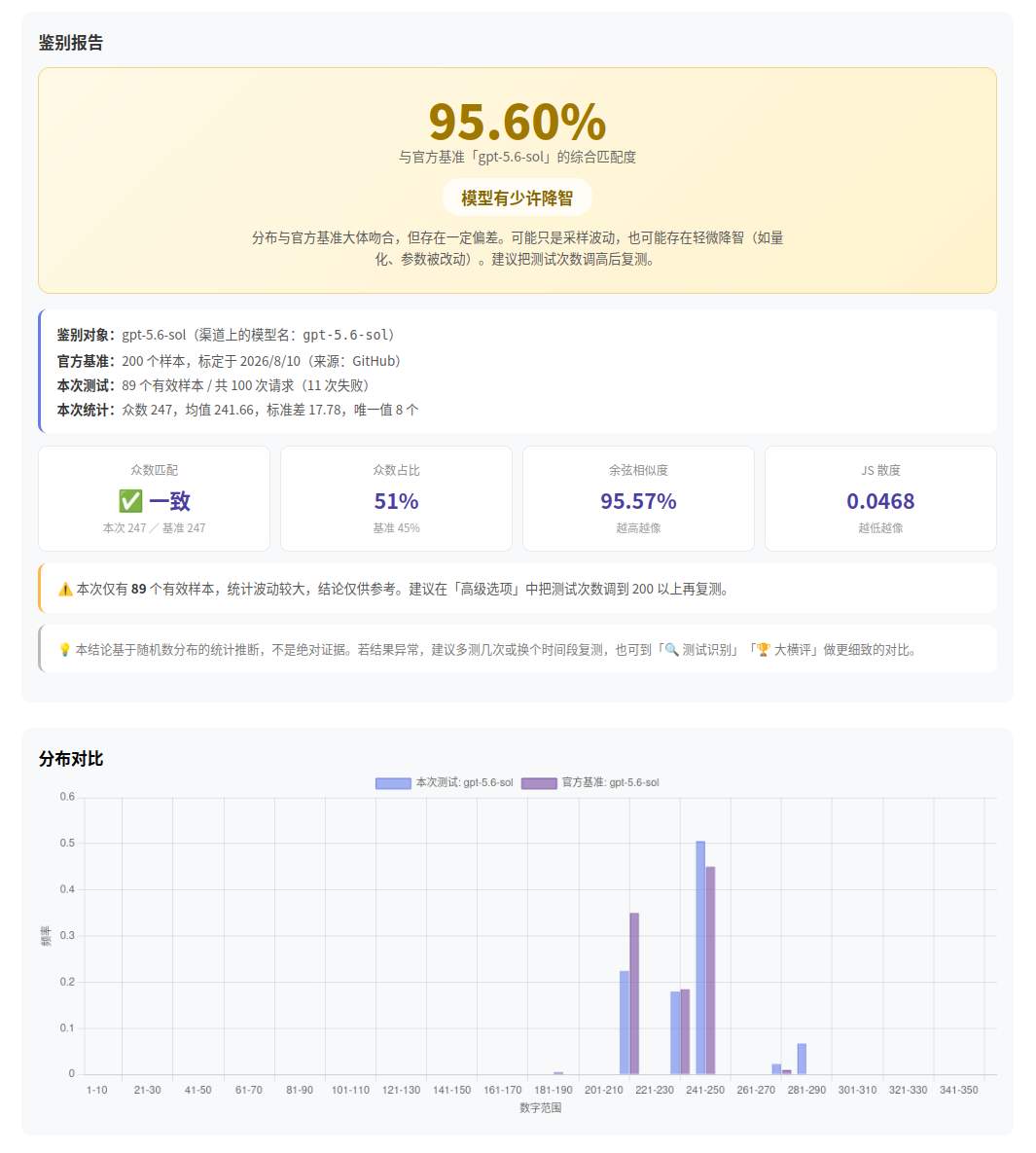Toggle the 官方基准: gpt-5.6-sol legend swatch
1036x1153 pixels.
tap(539, 783)
